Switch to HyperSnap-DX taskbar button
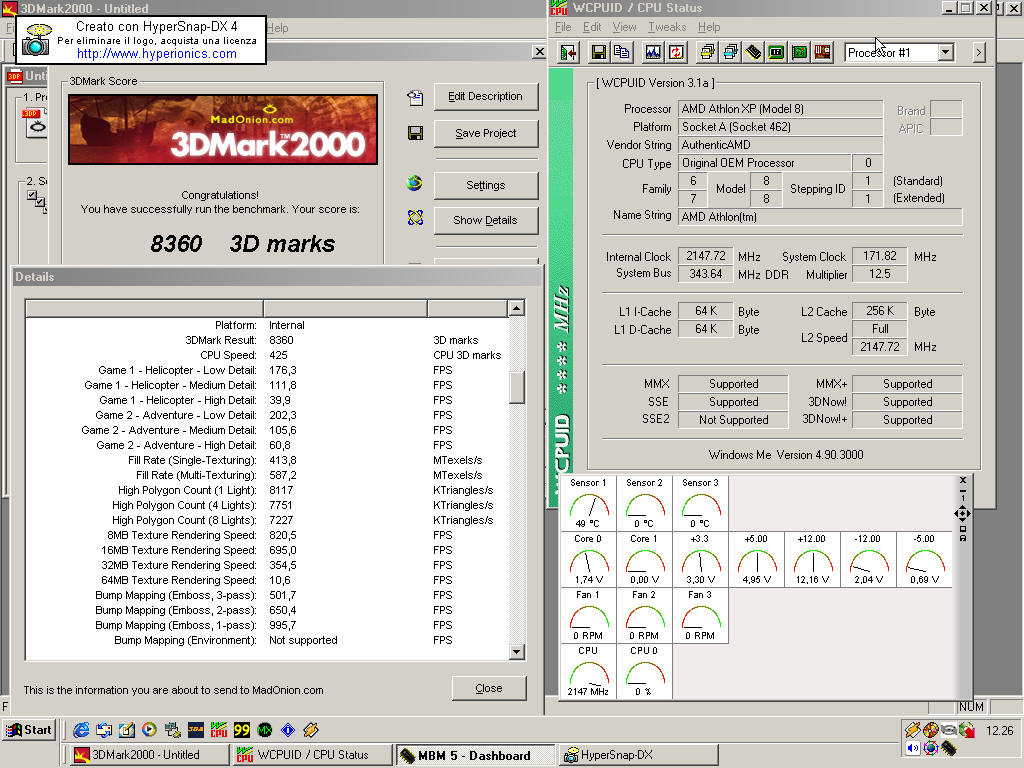The width and height of the screenshot is (1024, 768). [639, 755]
